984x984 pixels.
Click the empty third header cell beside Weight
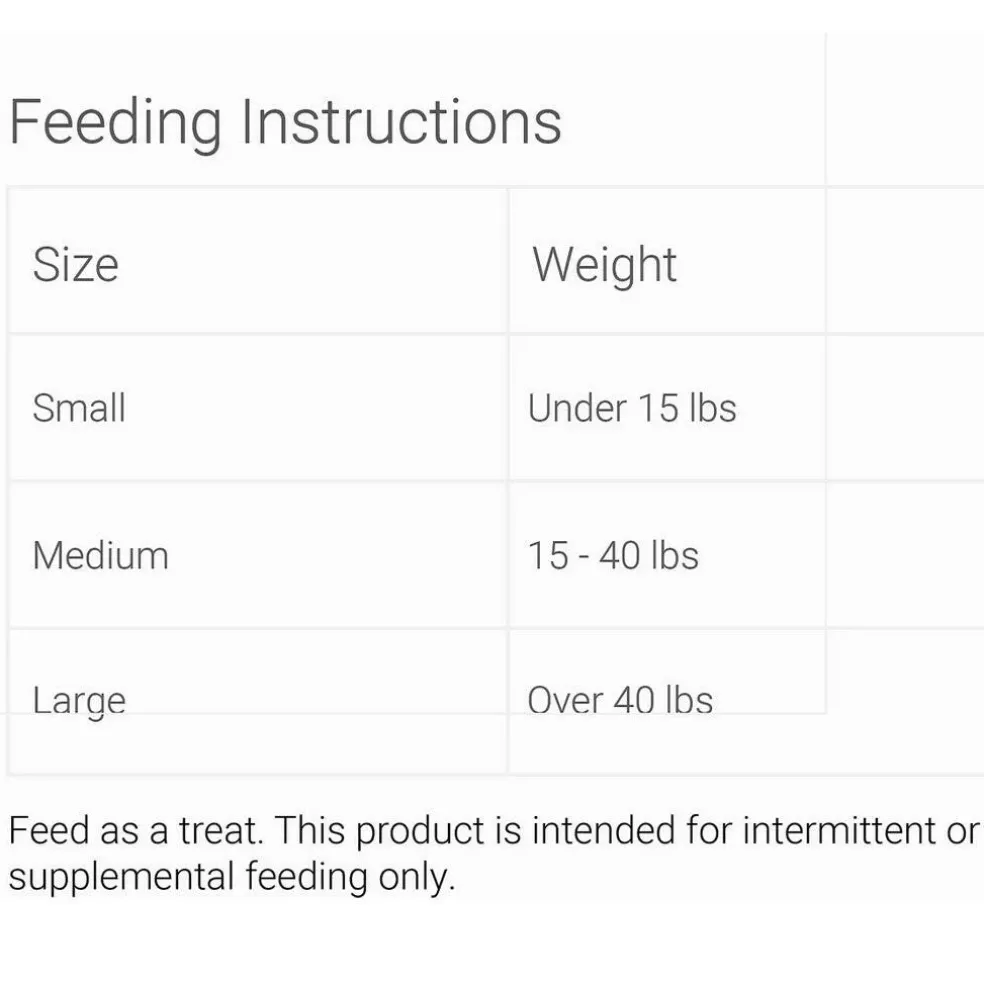tap(906, 260)
